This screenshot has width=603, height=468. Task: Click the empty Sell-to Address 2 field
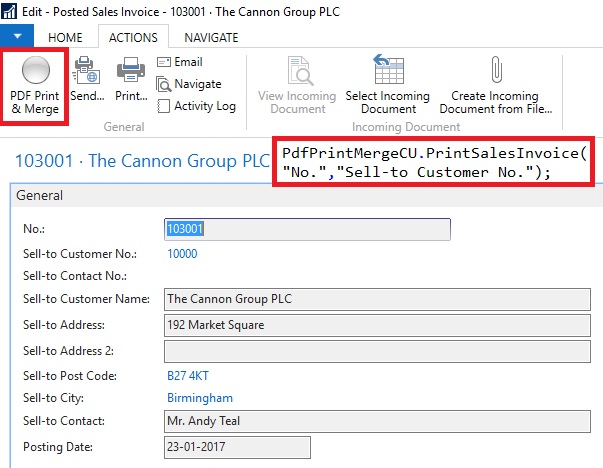pyautogui.click(x=377, y=351)
